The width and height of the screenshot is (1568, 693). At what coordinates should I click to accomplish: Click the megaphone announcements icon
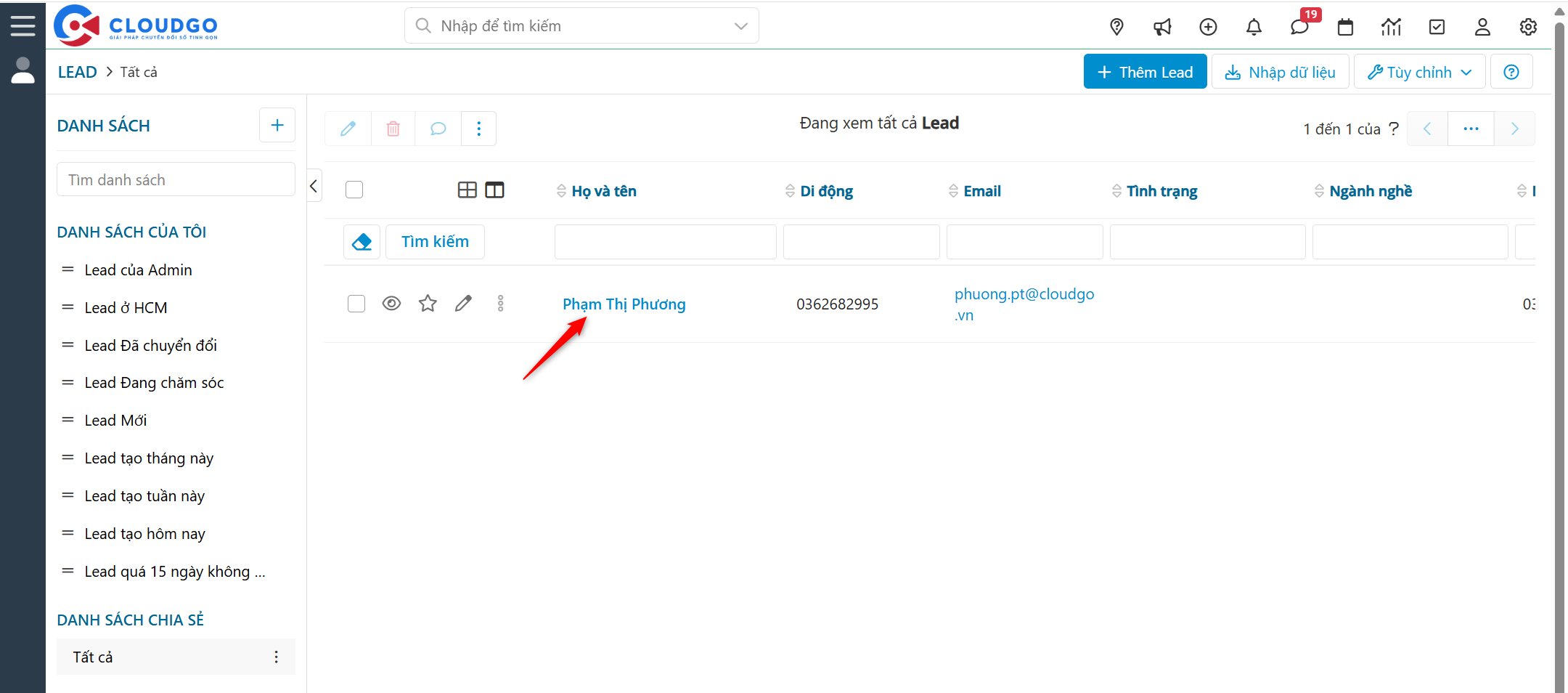pos(1162,28)
